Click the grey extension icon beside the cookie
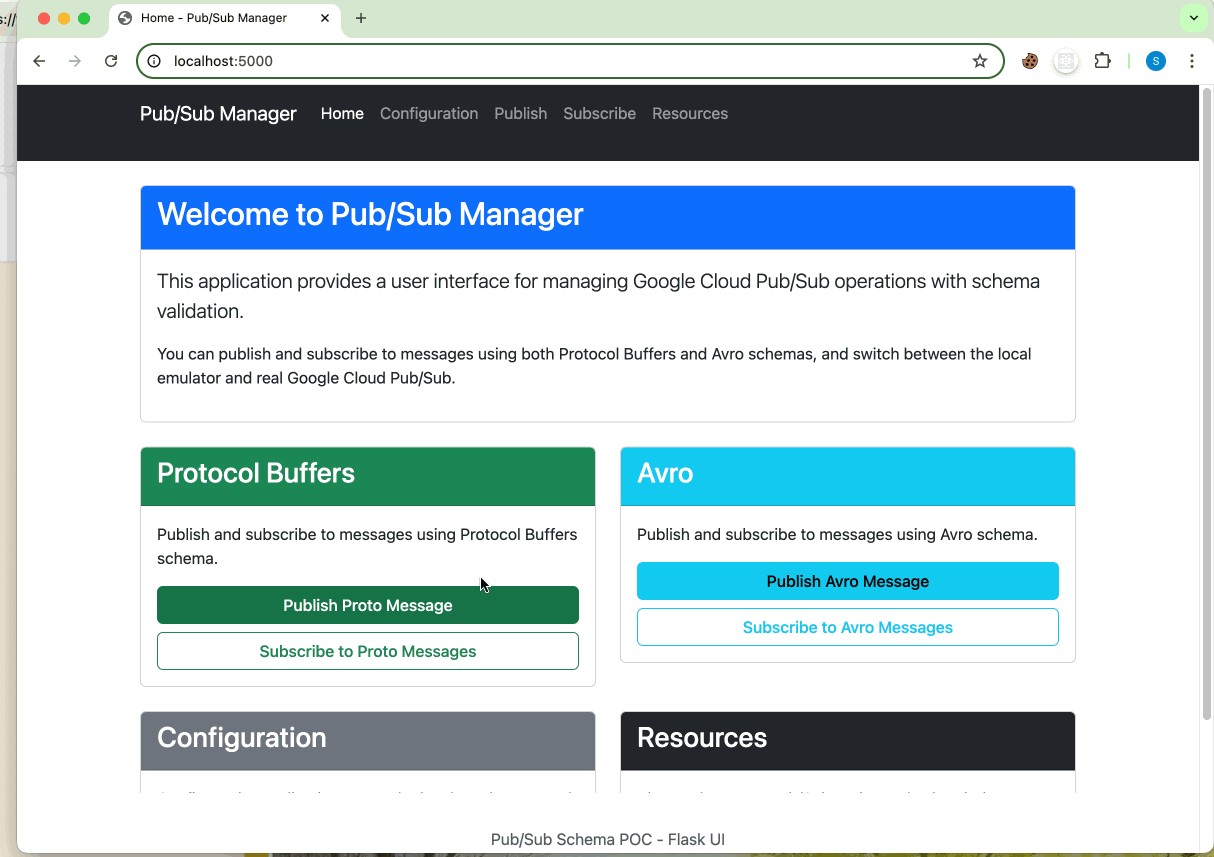Image resolution: width=1214 pixels, height=857 pixels. tap(1066, 61)
